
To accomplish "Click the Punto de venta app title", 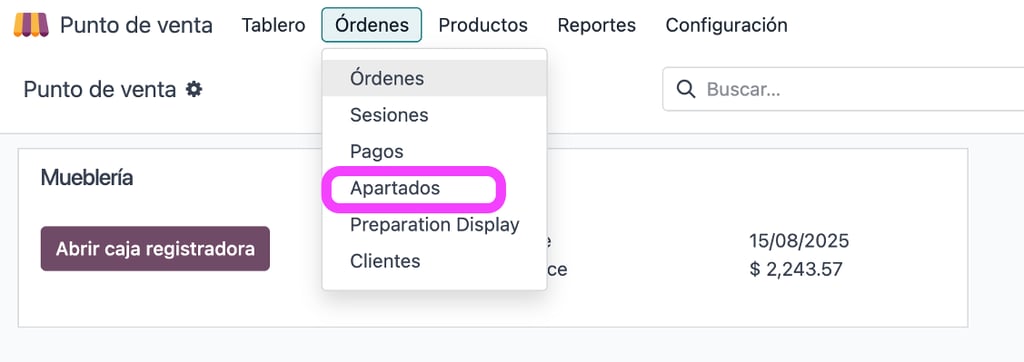I will click(136, 25).
